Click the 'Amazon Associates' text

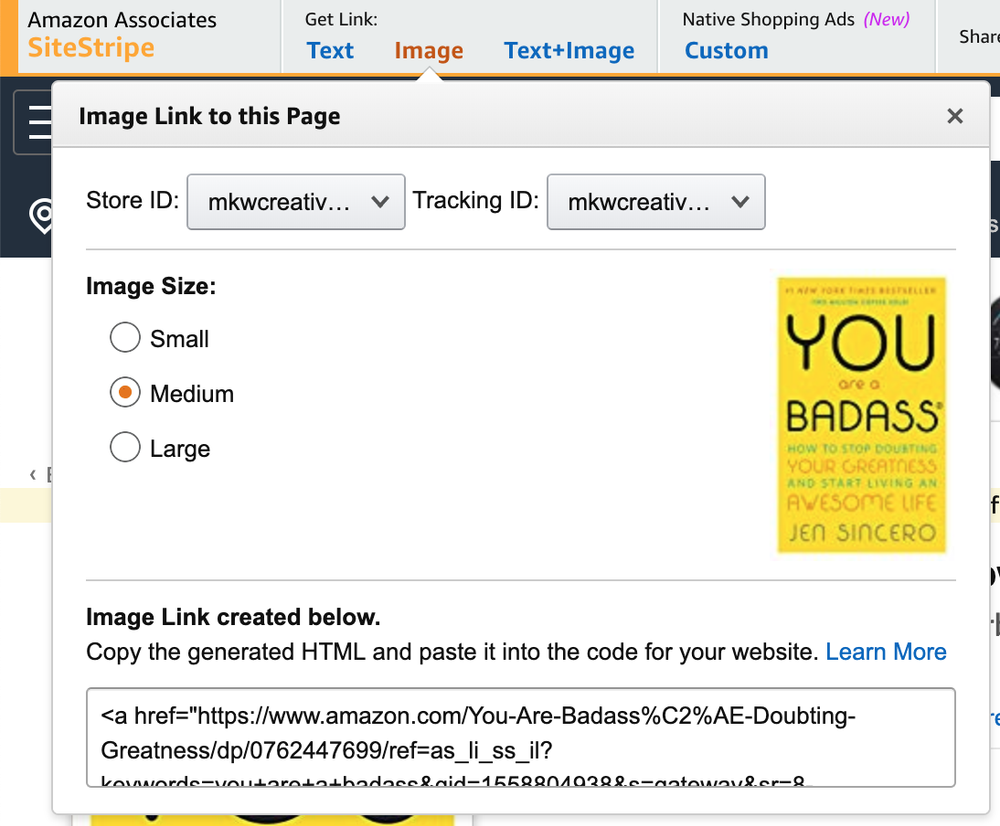click(x=122, y=20)
